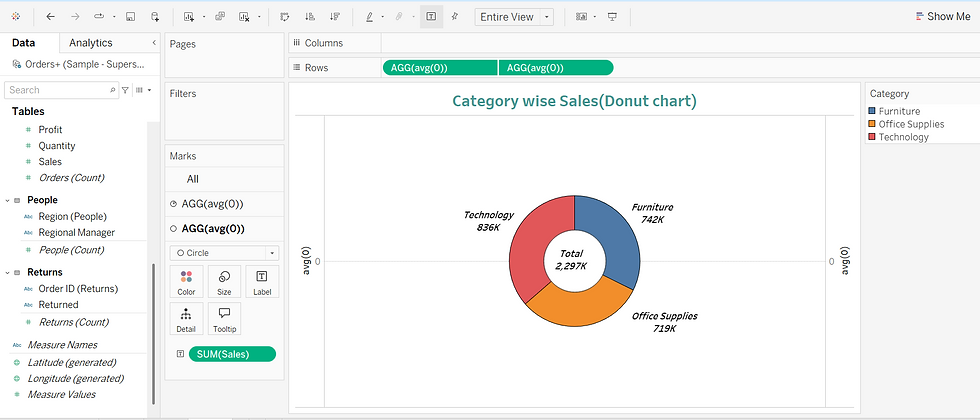Redo with the forward arrow icon
980x420 pixels.
75,17
